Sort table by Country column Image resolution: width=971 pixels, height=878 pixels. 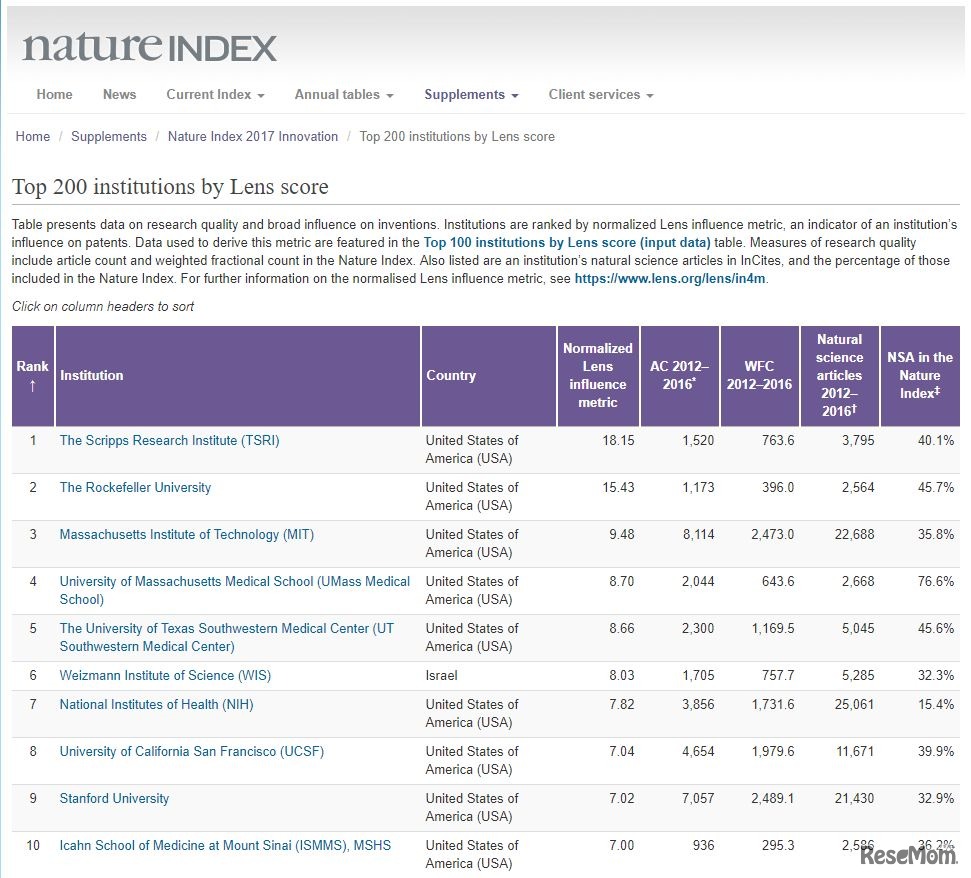click(x=451, y=376)
